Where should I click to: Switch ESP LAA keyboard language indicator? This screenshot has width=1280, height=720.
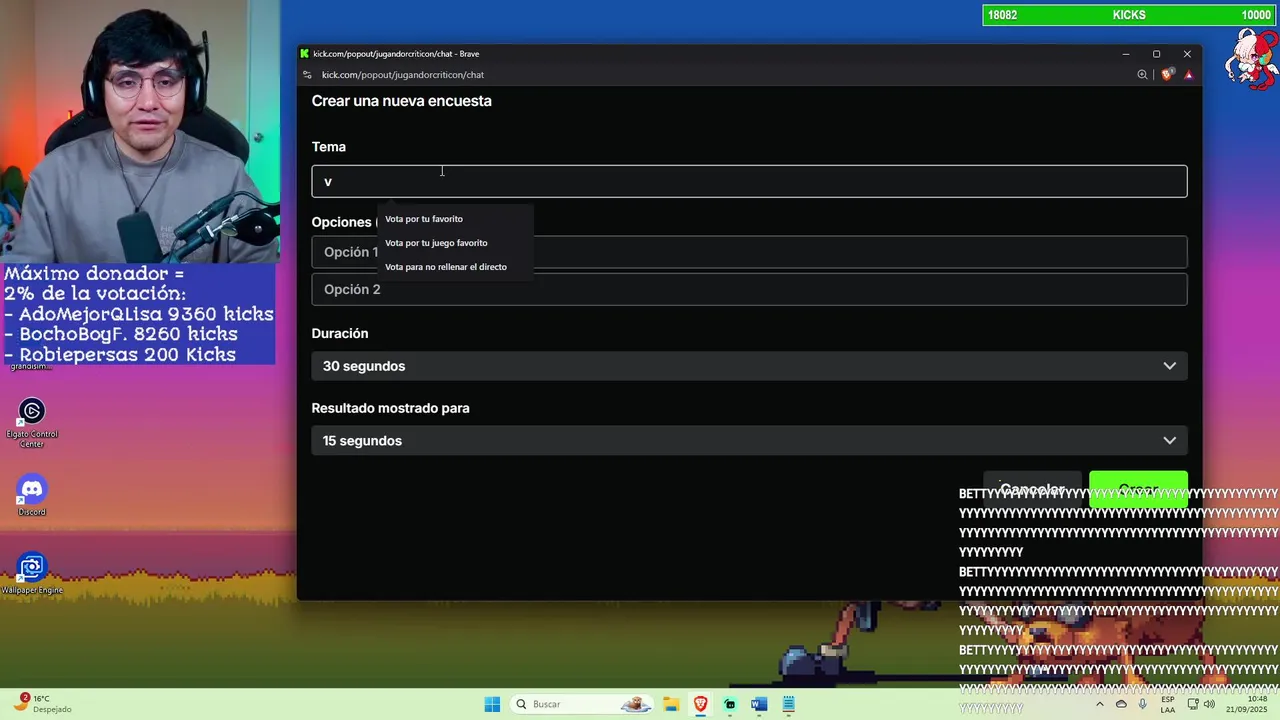click(x=1168, y=704)
